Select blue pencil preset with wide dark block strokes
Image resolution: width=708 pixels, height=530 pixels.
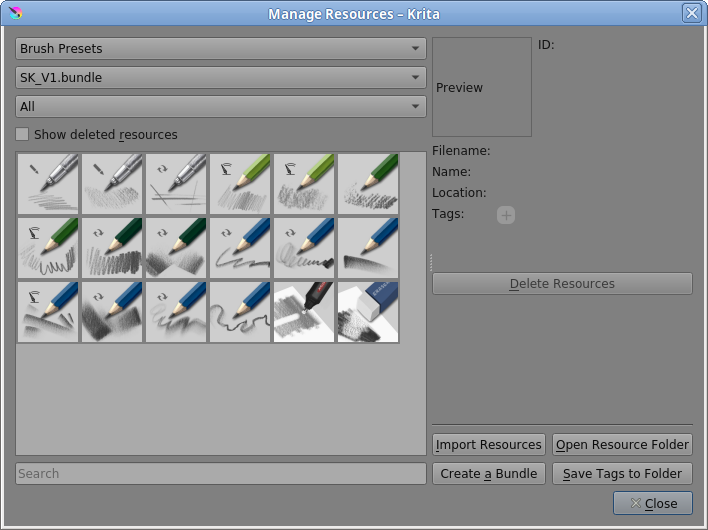coord(112,312)
